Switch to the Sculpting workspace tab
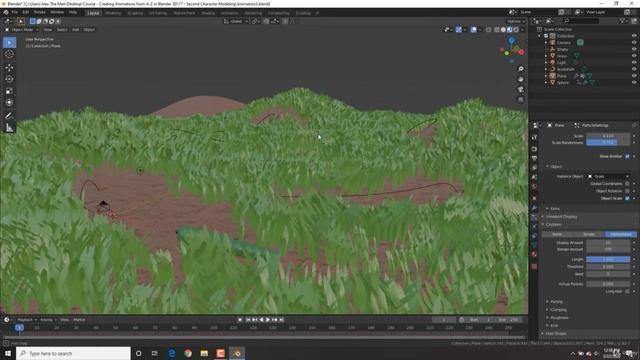This screenshot has width=640, height=360. pyautogui.click(x=135, y=13)
